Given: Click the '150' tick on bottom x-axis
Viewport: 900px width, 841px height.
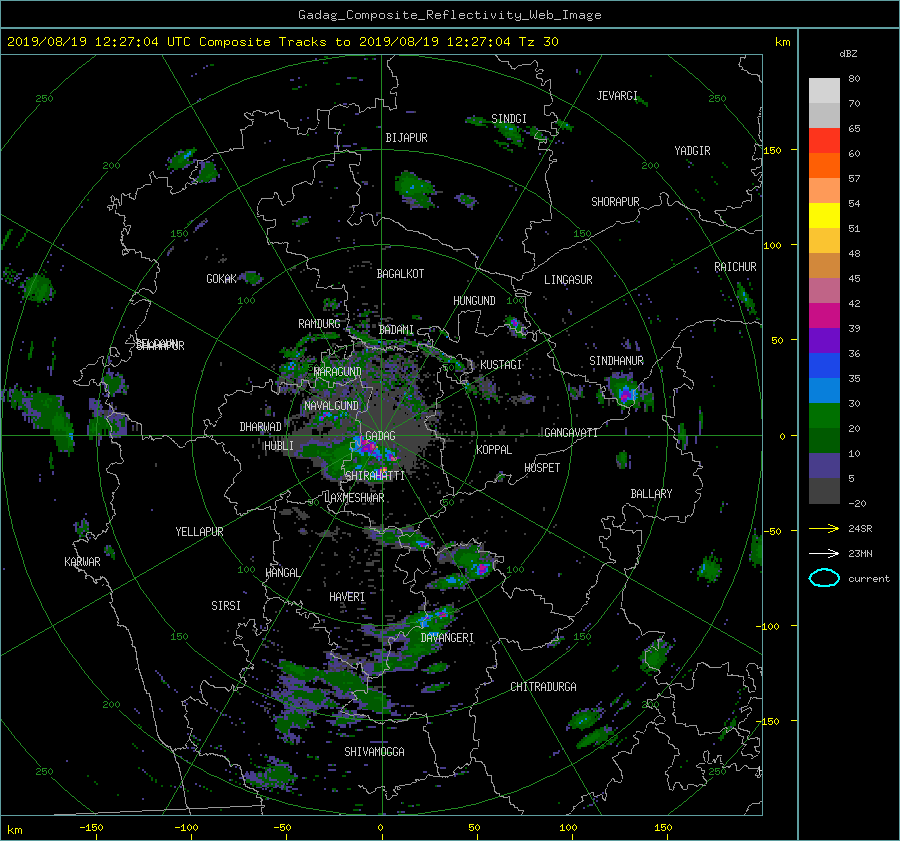Looking at the screenshot, I should (x=663, y=828).
